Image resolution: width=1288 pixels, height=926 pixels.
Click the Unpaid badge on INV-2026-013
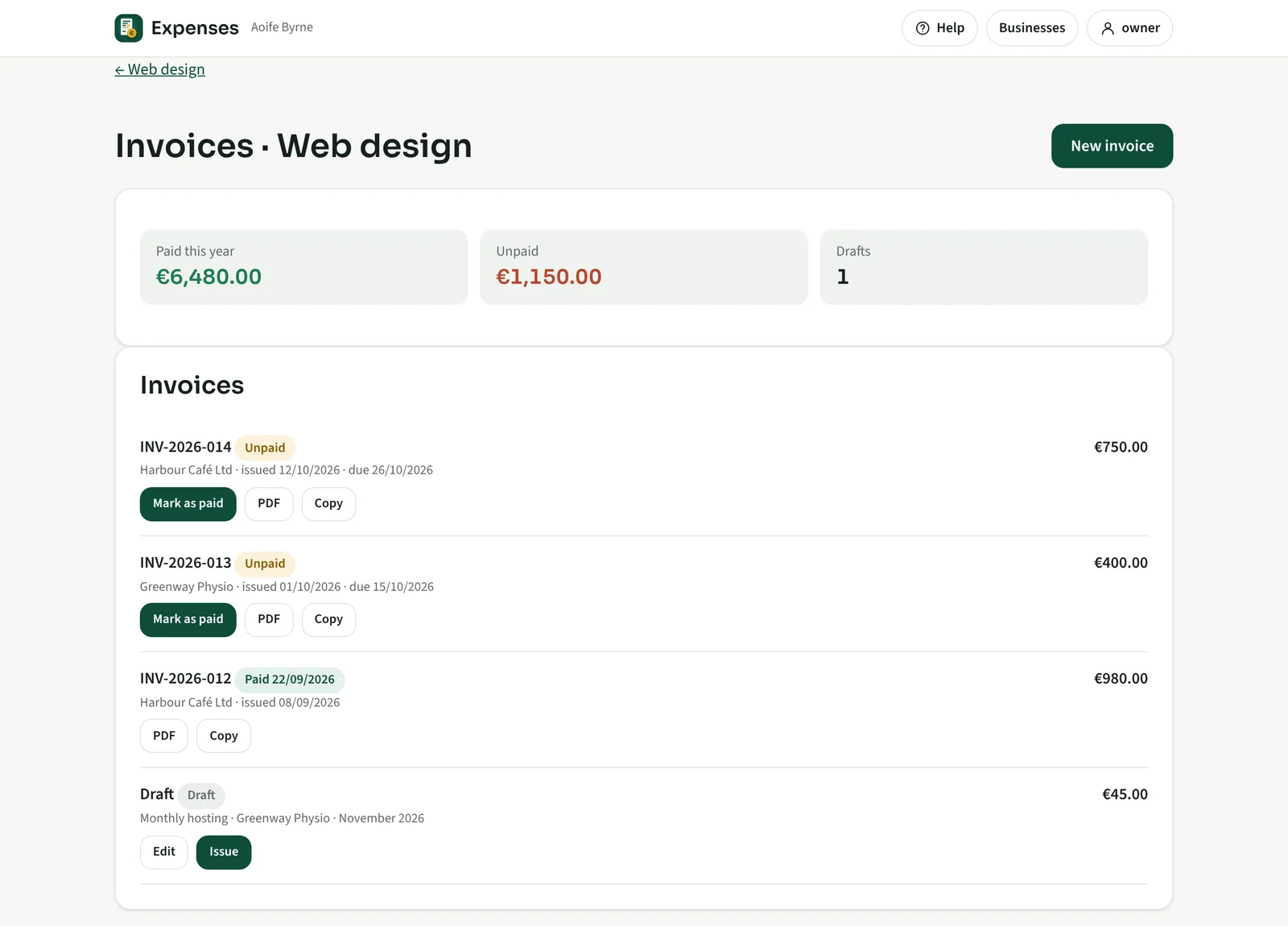[x=265, y=564]
